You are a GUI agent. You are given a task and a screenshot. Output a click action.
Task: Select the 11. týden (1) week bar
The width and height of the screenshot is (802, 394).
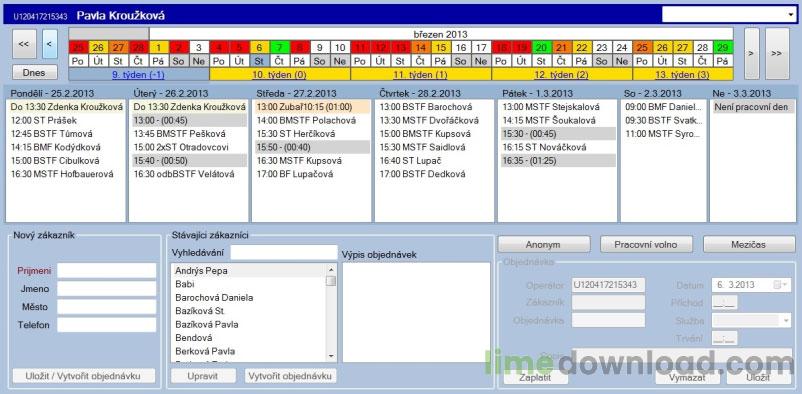[420, 75]
